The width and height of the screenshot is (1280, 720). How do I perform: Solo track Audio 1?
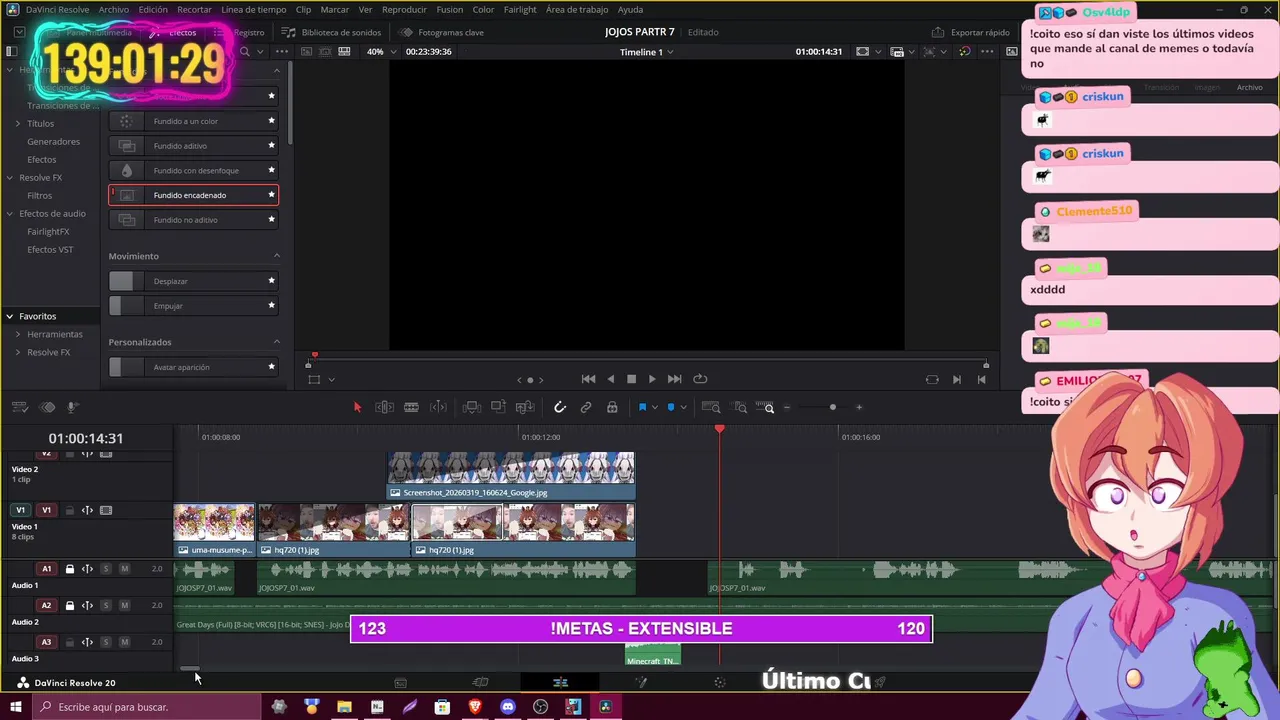106,569
